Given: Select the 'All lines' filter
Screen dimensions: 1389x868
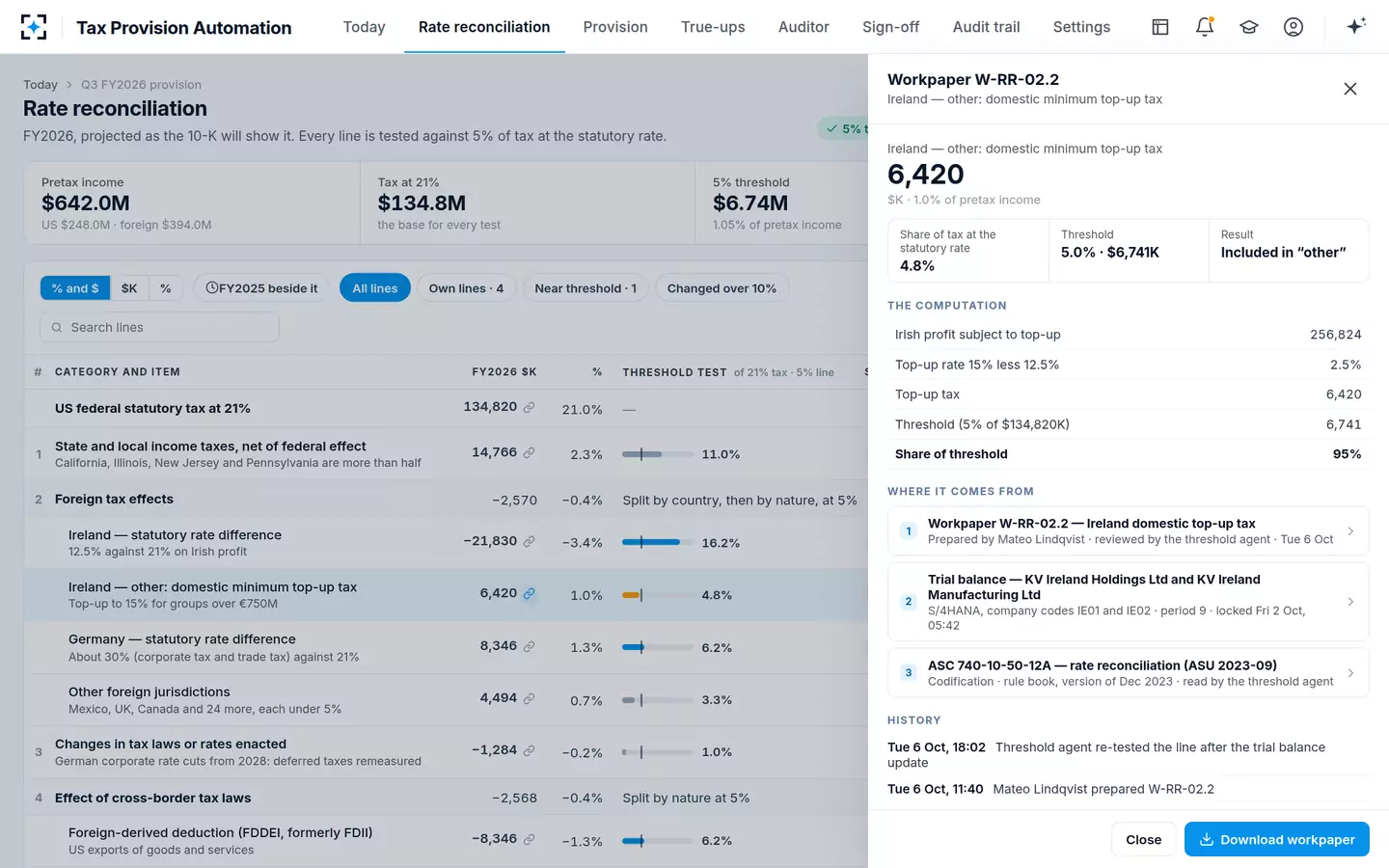Looking at the screenshot, I should (375, 288).
